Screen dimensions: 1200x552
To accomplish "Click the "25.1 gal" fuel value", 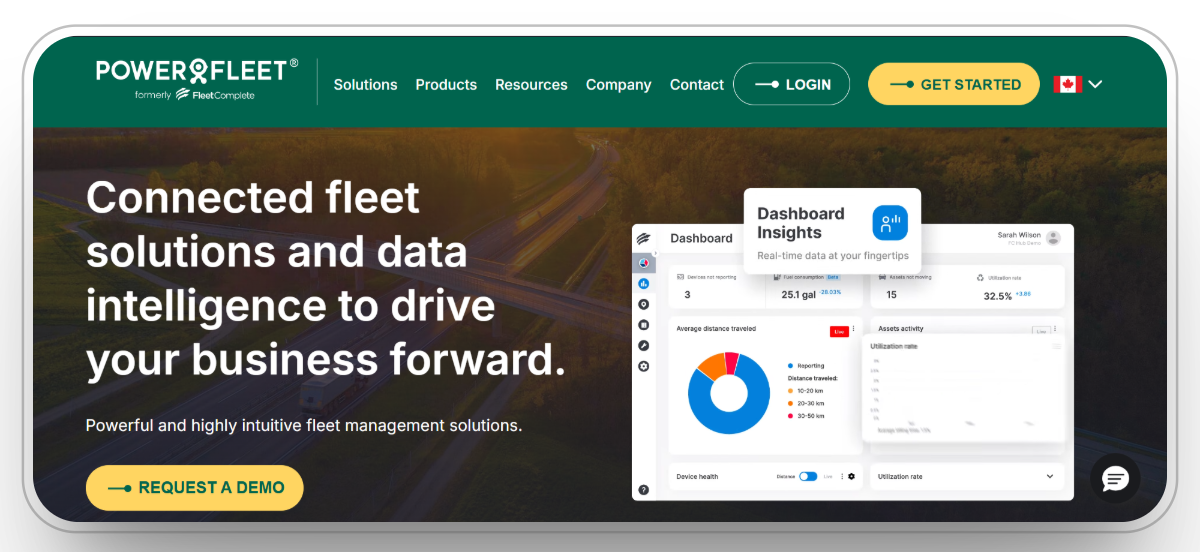I will click(x=799, y=295).
